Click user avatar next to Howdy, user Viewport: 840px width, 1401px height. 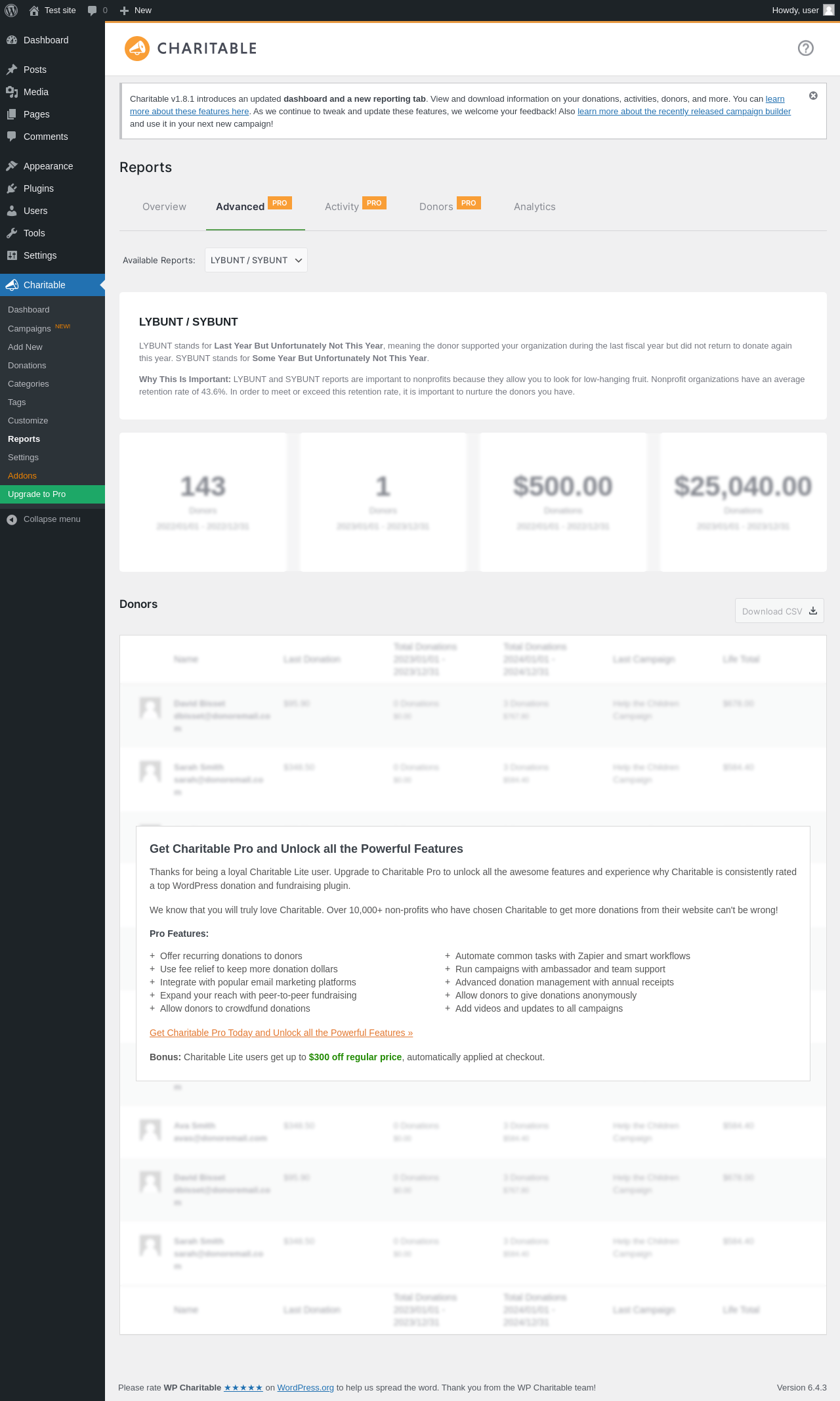point(829,11)
